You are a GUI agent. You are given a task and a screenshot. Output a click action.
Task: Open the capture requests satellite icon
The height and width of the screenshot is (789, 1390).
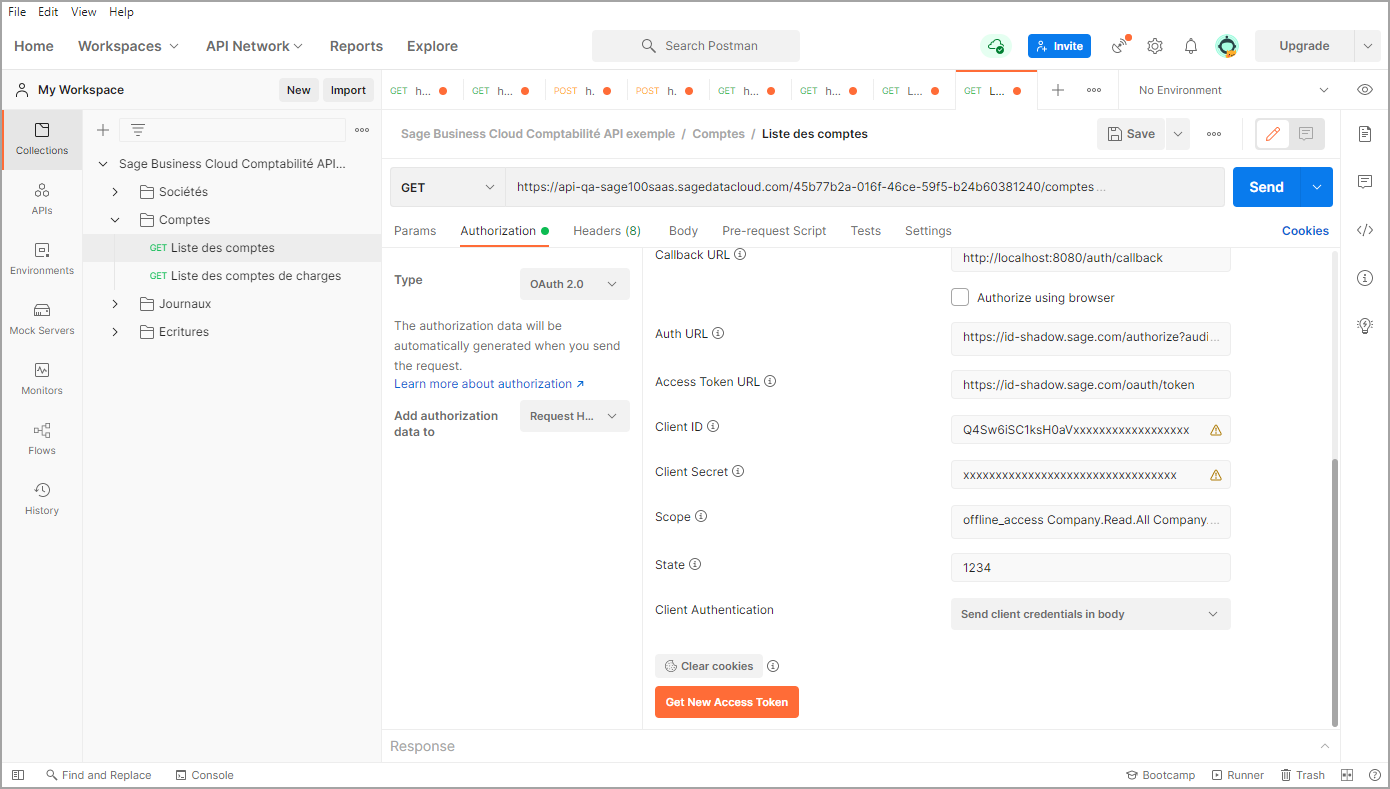[1121, 46]
